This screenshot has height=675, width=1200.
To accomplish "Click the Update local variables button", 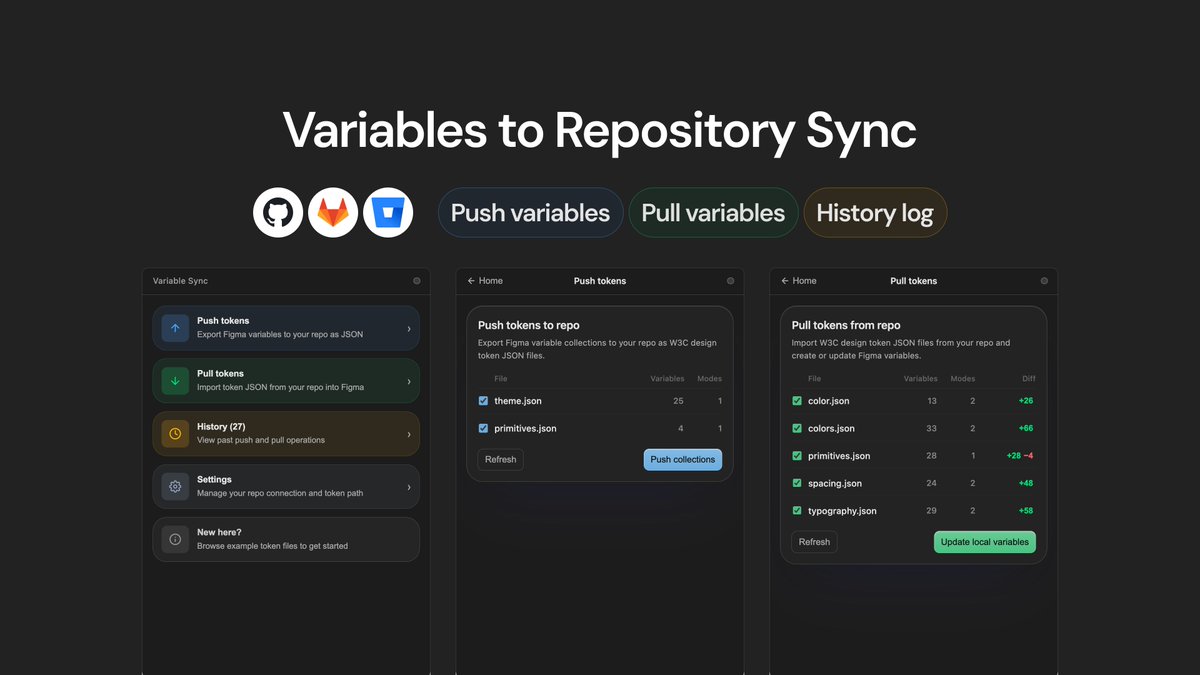I will point(985,542).
